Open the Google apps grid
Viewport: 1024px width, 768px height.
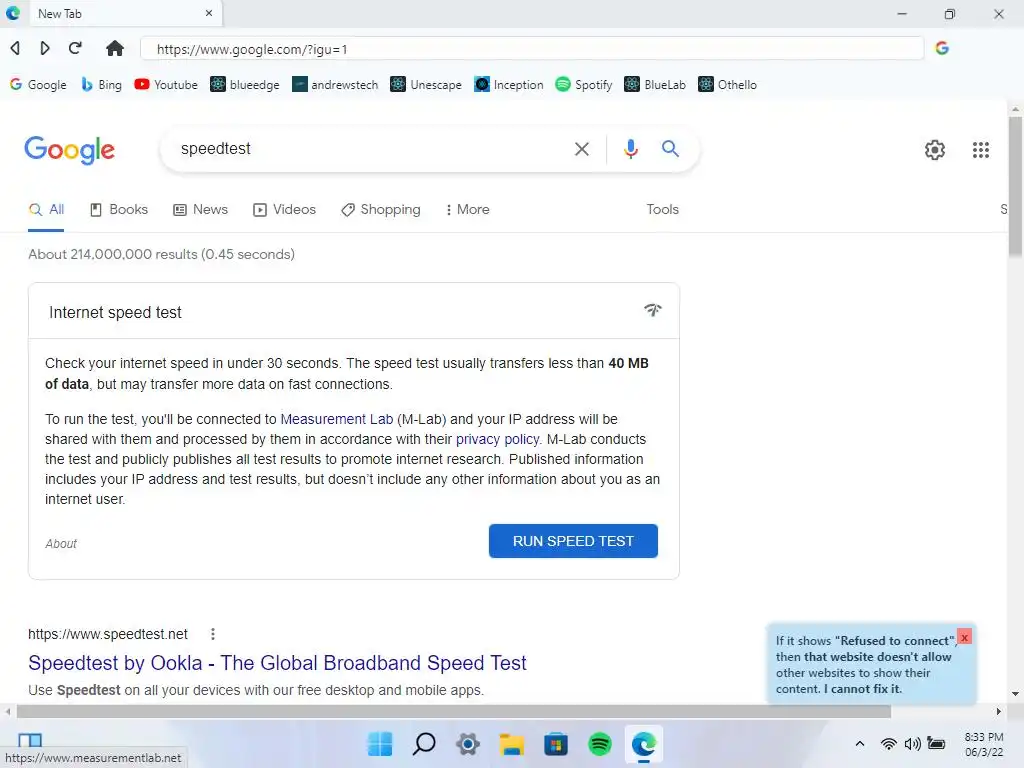(980, 150)
